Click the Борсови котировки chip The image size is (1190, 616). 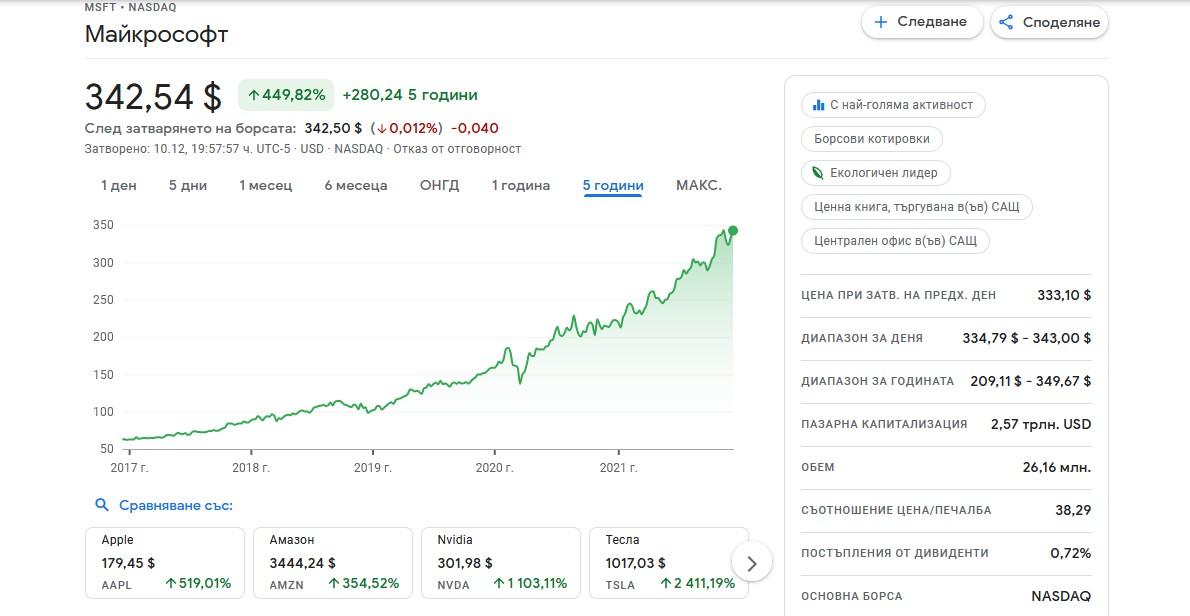click(871, 139)
